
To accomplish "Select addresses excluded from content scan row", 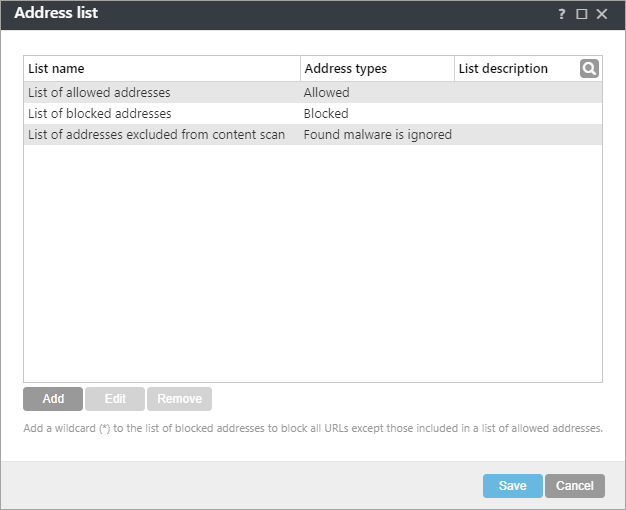I will 156,135.
